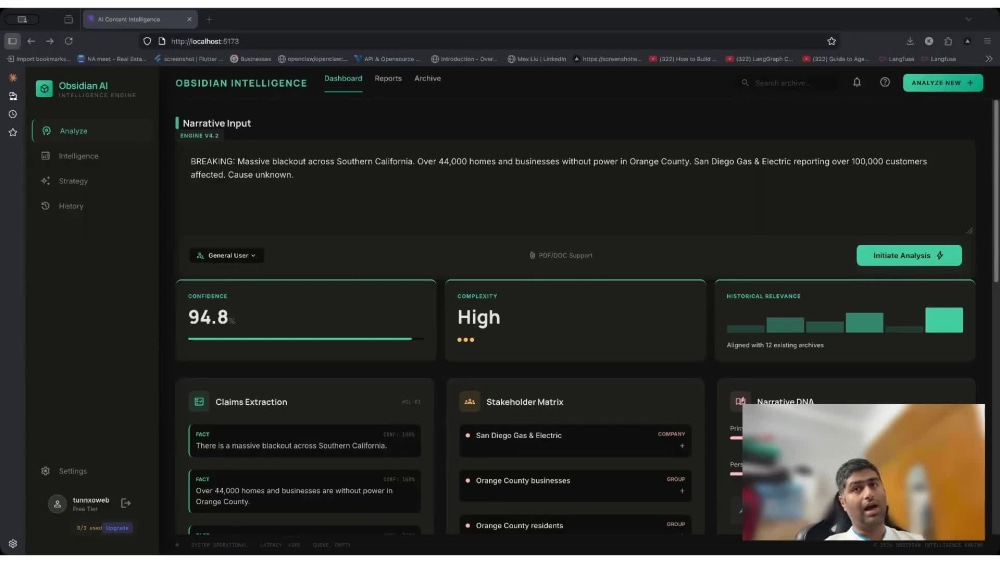Expand Orange County businesses plus icon

[x=682, y=491]
